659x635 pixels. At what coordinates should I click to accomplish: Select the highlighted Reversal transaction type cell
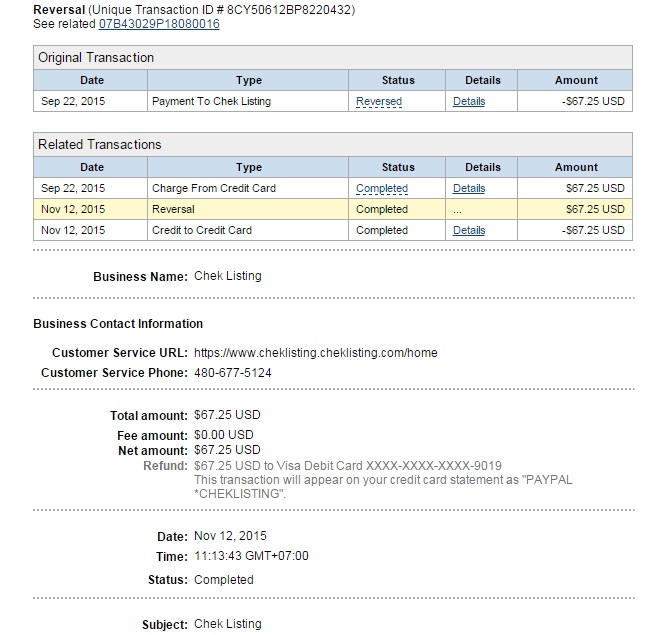pos(173,209)
